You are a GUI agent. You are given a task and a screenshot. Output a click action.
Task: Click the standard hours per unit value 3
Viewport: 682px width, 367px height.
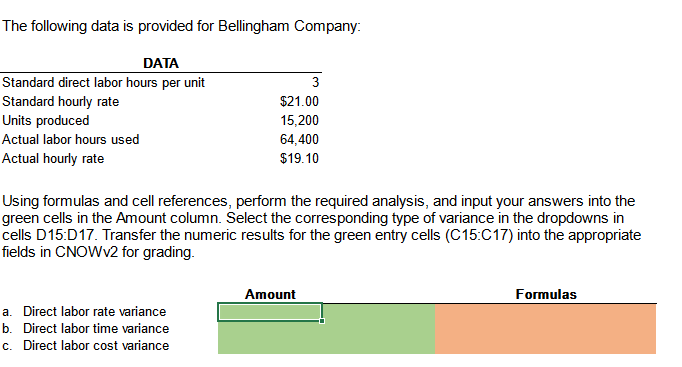click(315, 82)
